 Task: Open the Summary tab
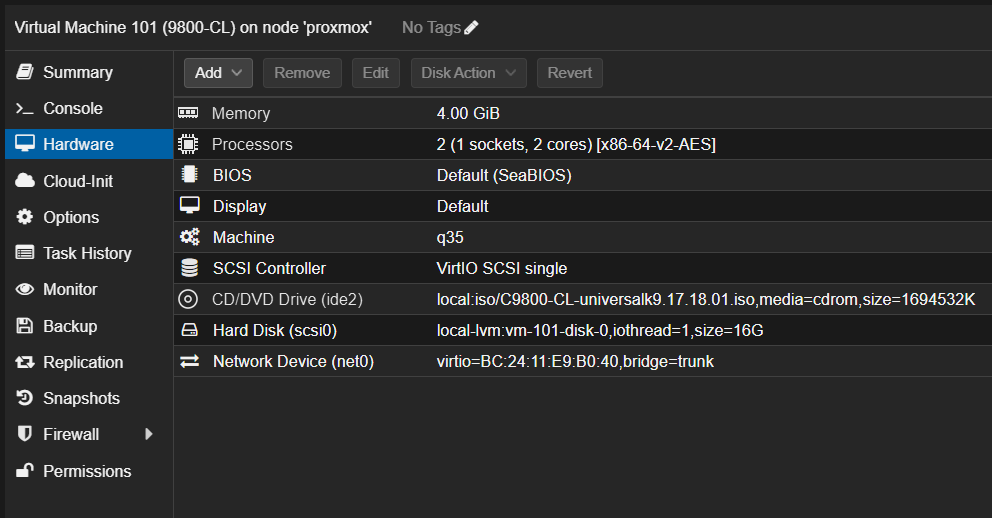(x=89, y=72)
